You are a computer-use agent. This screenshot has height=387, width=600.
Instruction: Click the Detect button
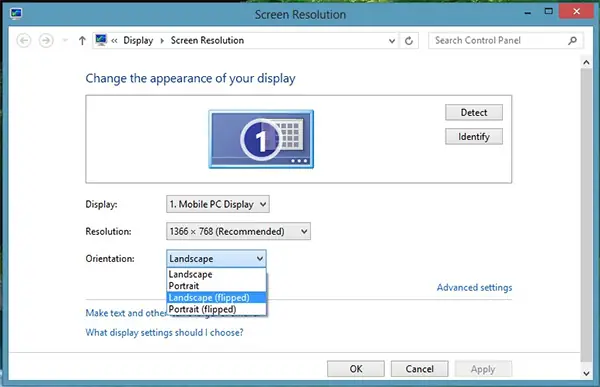(474, 112)
